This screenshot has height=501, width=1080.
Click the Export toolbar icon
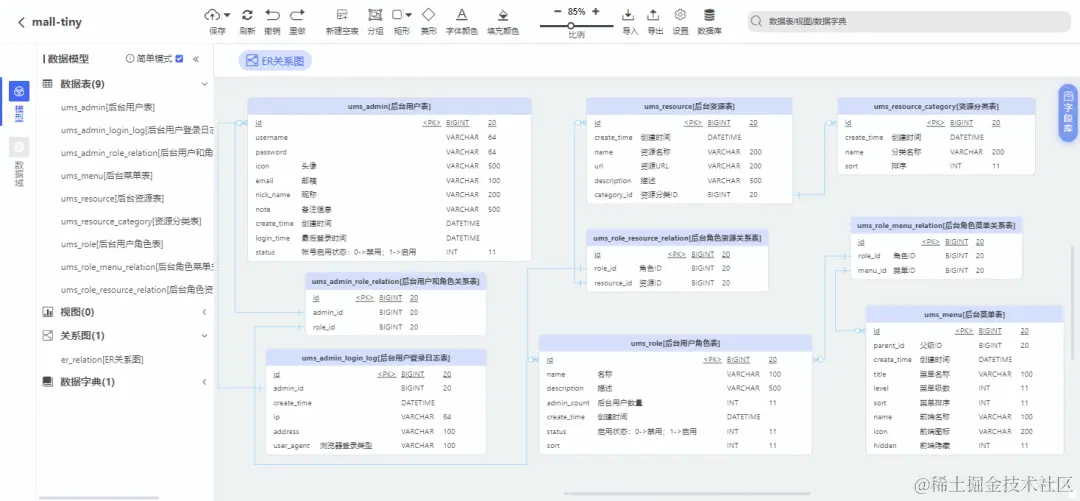click(x=653, y=14)
